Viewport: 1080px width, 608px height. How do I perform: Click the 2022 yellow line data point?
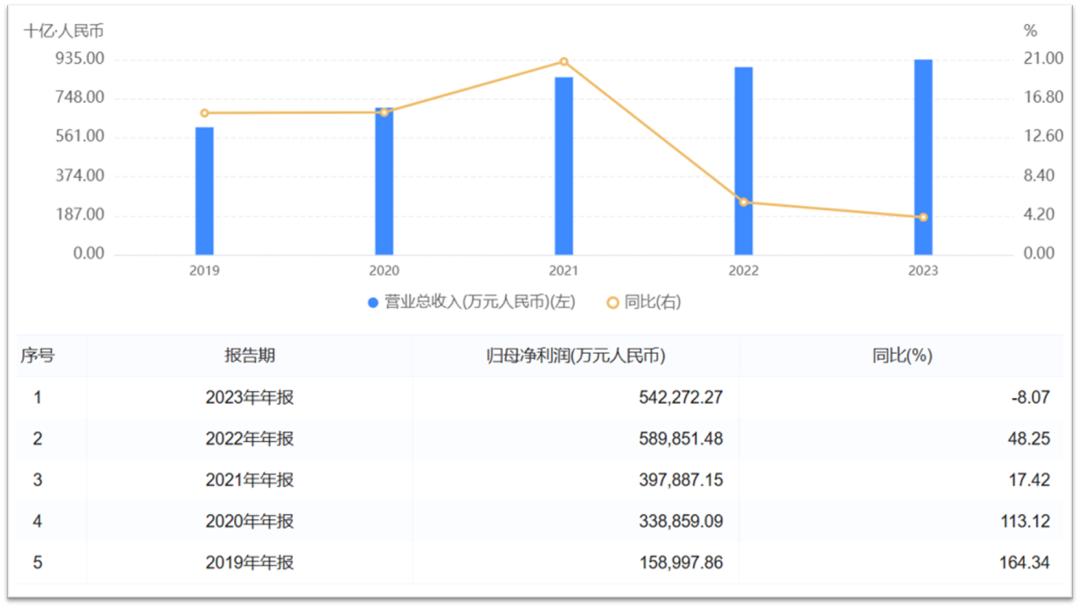tap(743, 202)
